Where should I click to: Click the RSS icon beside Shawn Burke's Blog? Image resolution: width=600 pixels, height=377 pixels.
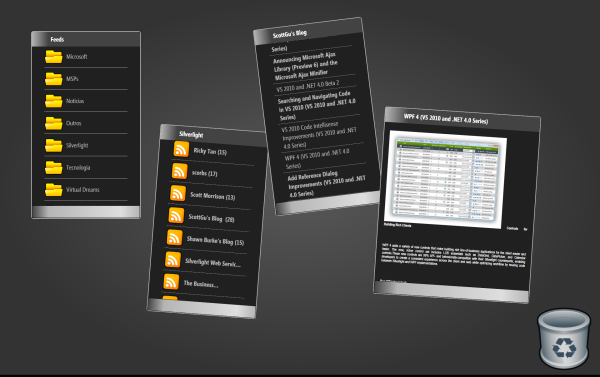pos(174,237)
